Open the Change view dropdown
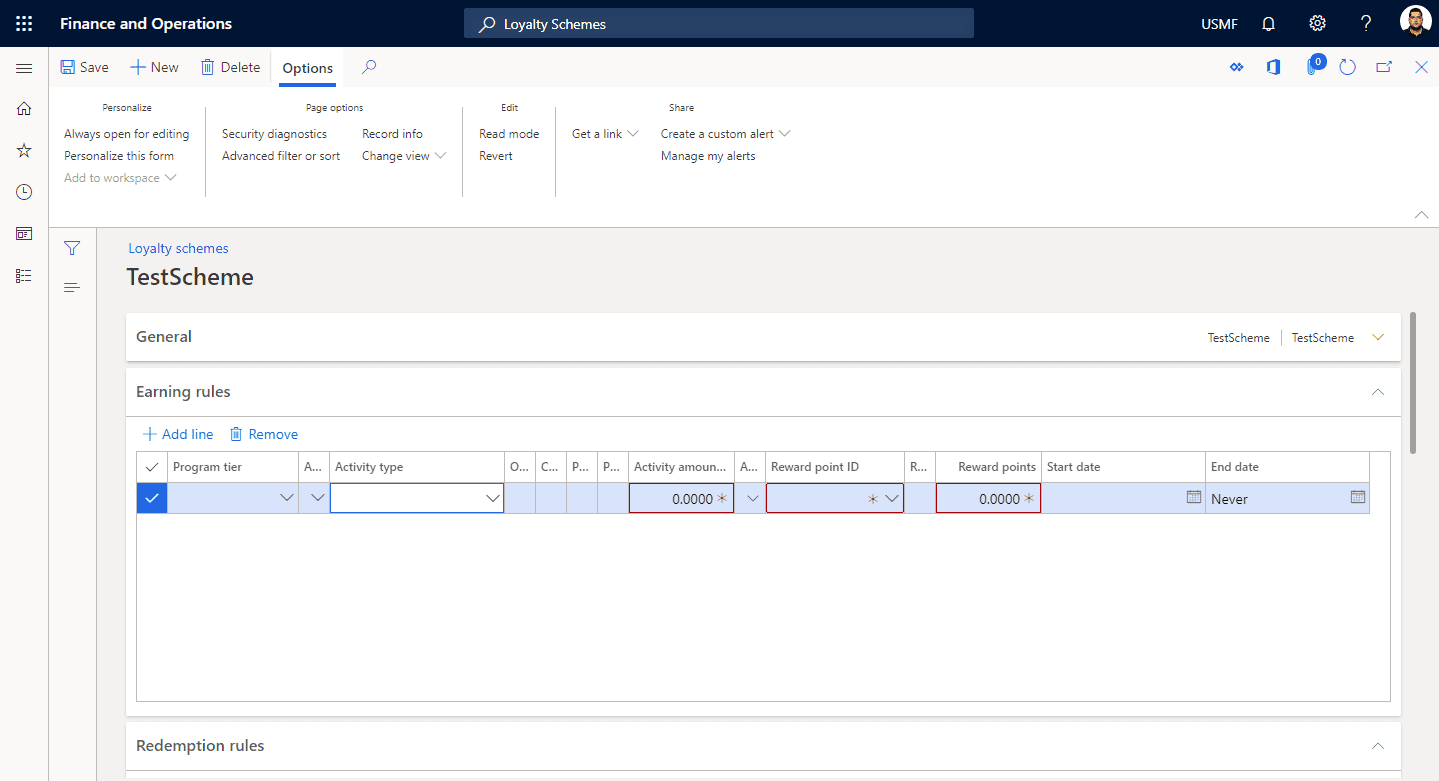The width and height of the screenshot is (1439, 781). click(404, 156)
